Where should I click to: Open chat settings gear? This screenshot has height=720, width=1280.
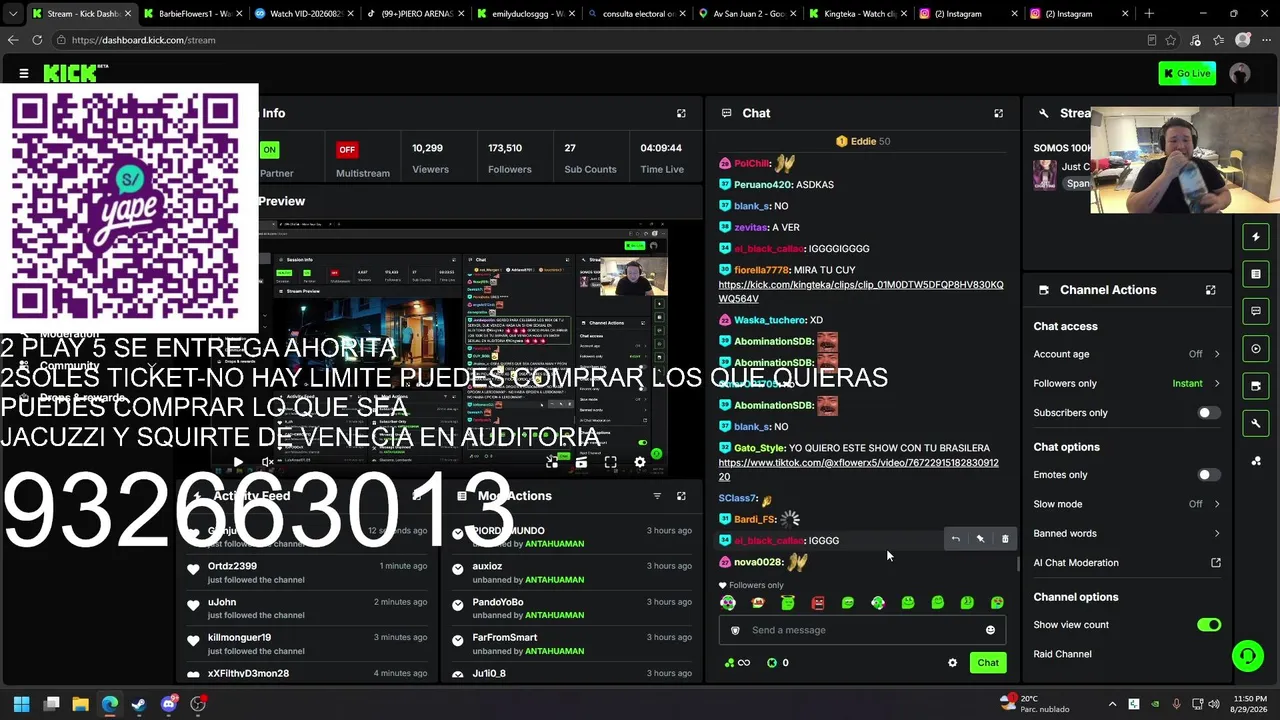click(x=952, y=663)
